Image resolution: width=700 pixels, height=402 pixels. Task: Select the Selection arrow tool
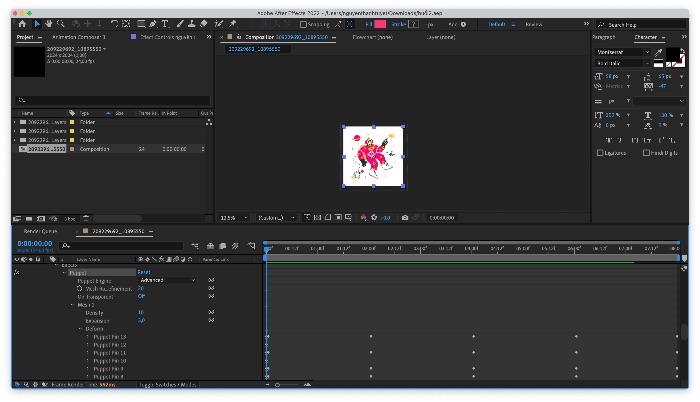[x=37, y=24]
